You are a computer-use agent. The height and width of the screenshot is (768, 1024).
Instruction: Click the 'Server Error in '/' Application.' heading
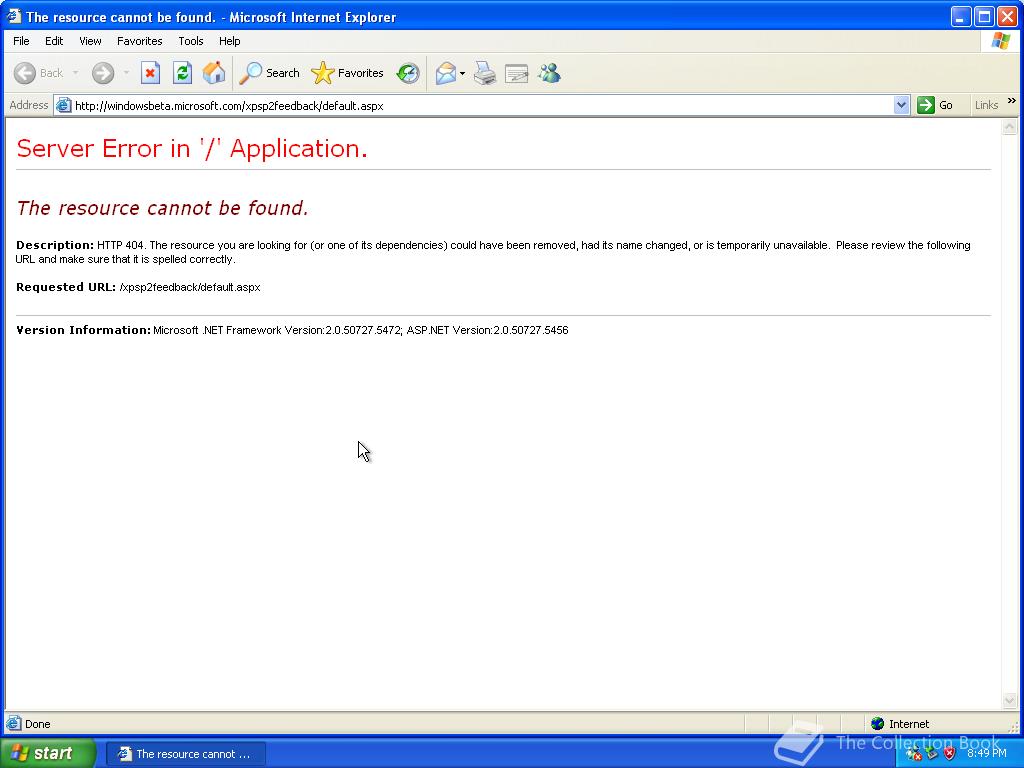pyautogui.click(x=192, y=148)
